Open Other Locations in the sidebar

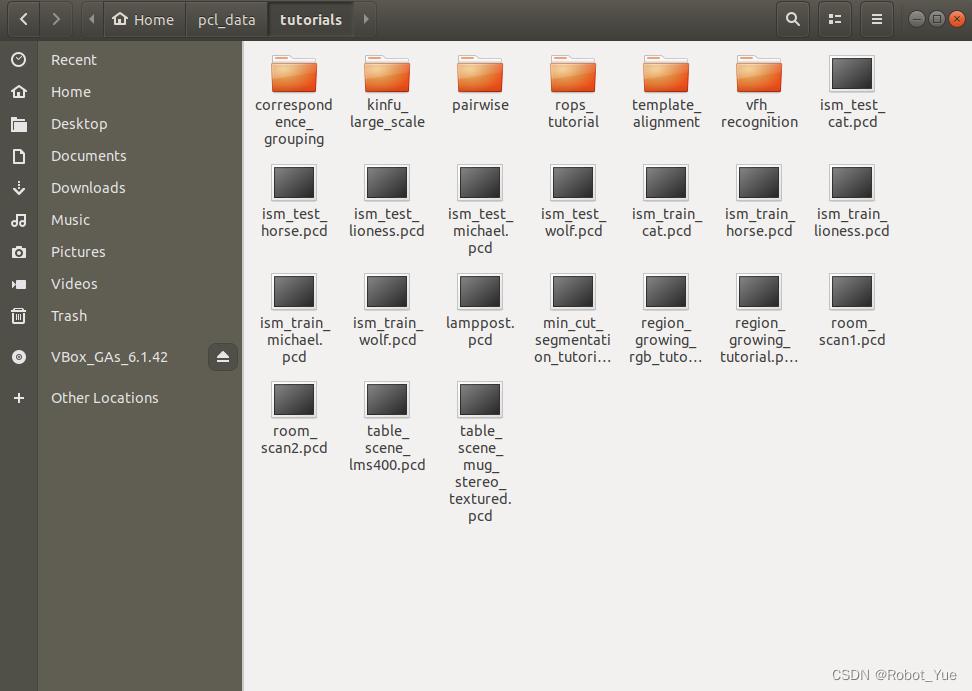pos(104,398)
